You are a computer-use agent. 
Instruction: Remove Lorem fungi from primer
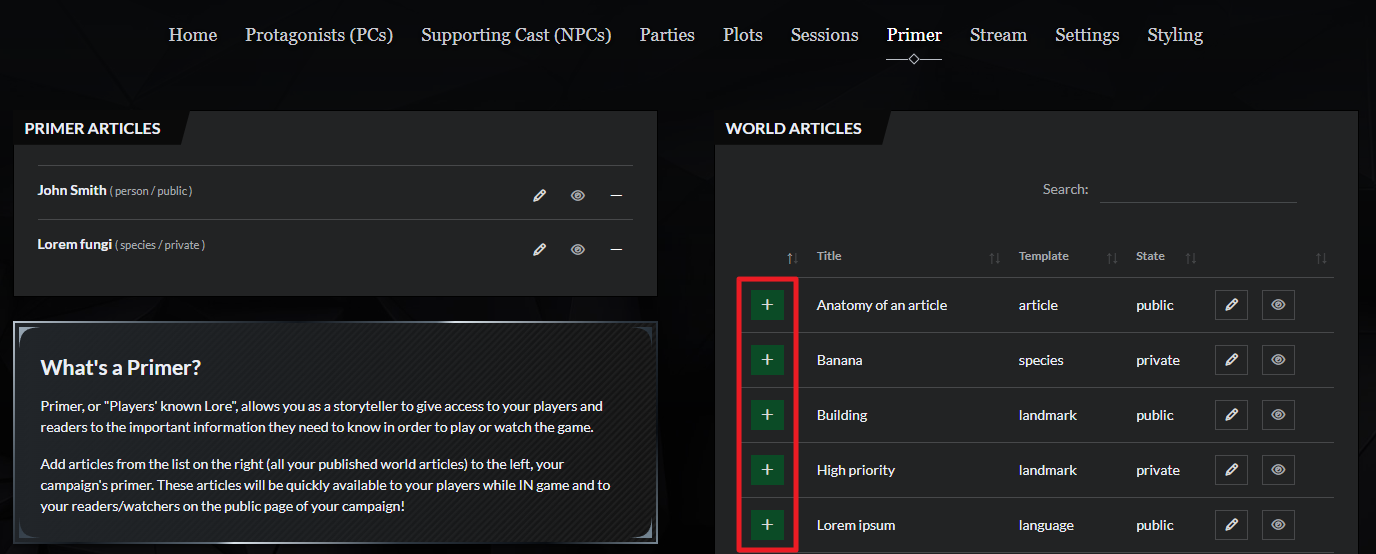[616, 249]
